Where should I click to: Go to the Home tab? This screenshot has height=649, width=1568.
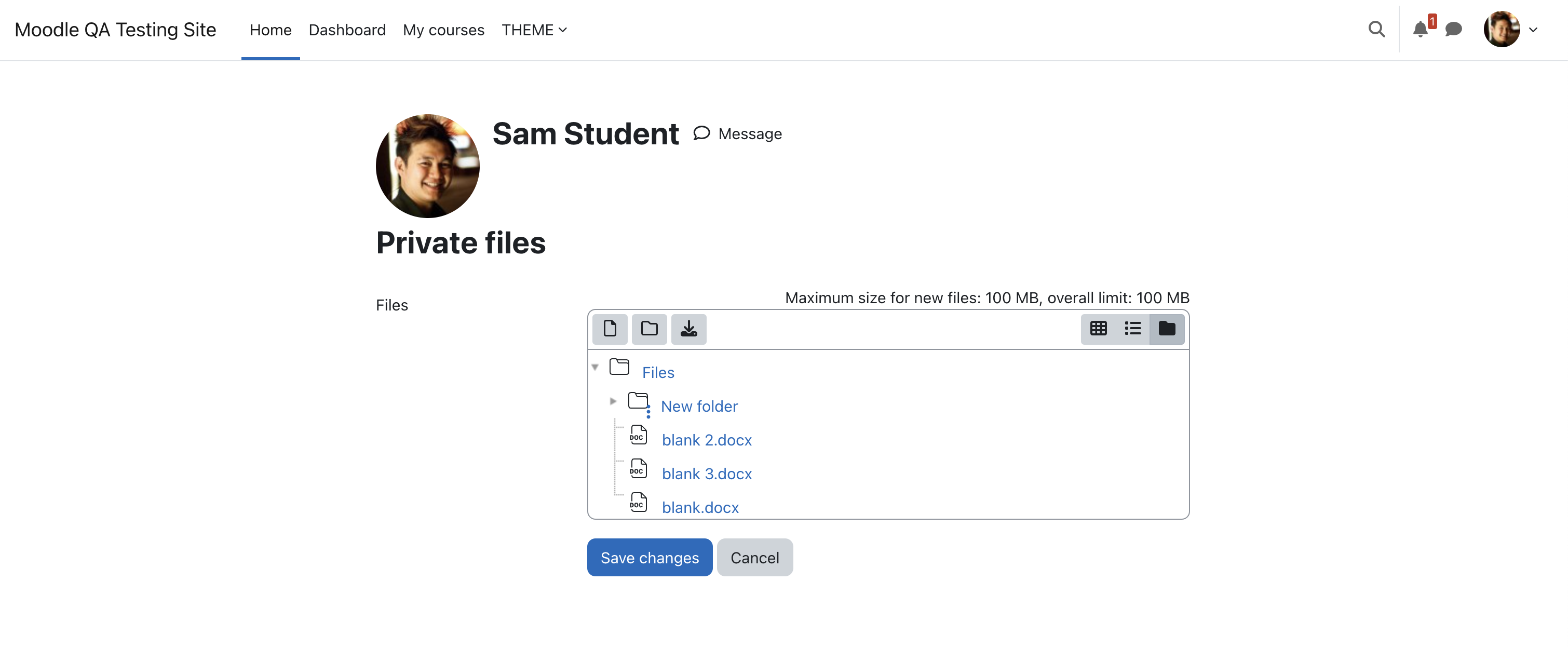(x=271, y=30)
